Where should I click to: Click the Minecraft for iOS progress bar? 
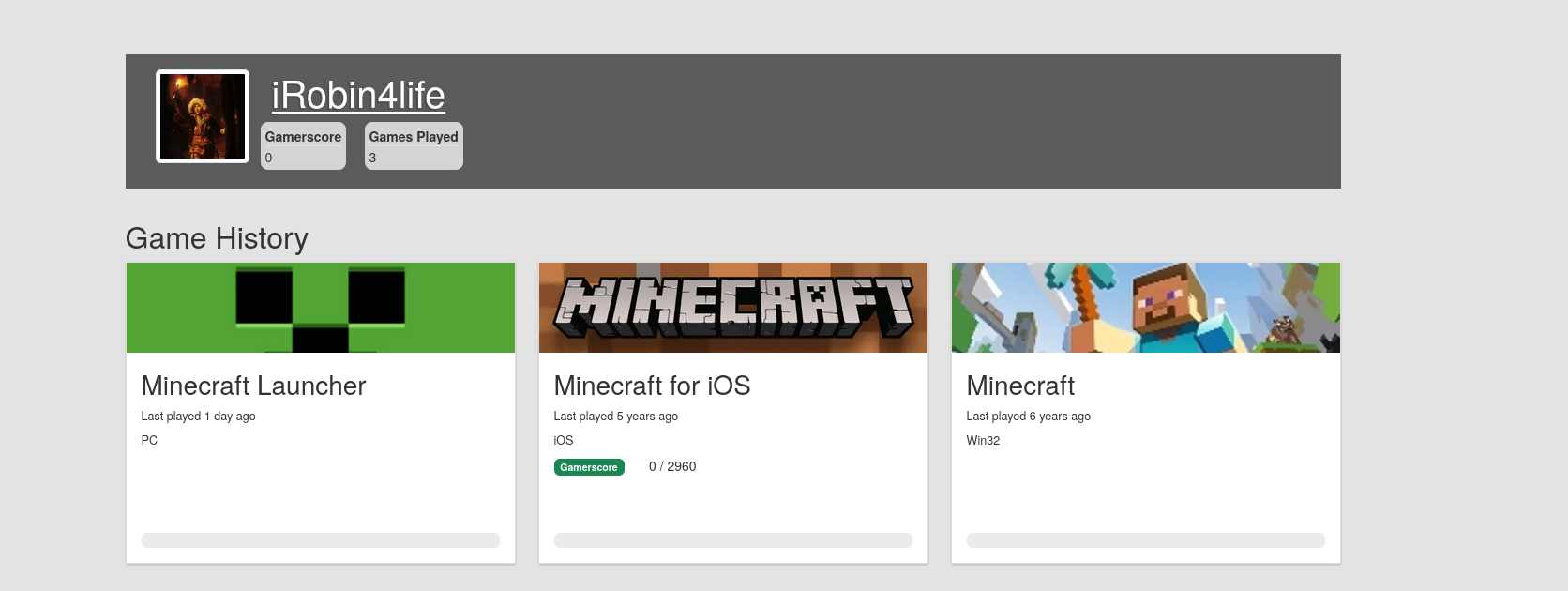[x=733, y=540]
